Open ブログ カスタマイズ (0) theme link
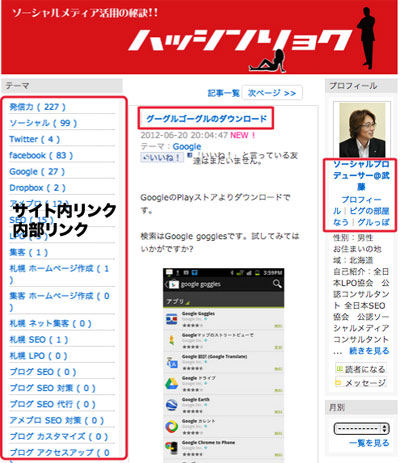400x463 pixels. click(x=59, y=436)
